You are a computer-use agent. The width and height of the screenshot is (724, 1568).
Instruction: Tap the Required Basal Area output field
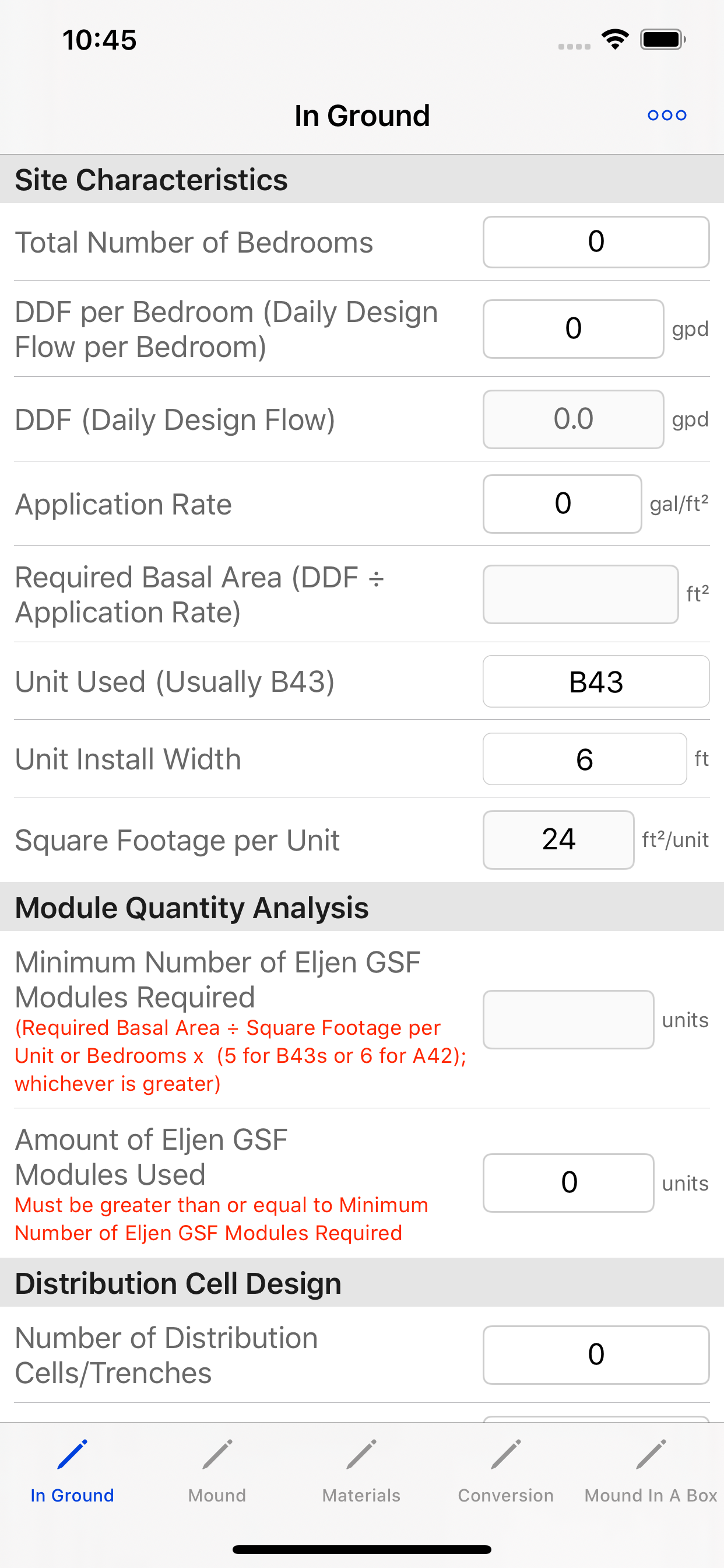tap(581, 594)
